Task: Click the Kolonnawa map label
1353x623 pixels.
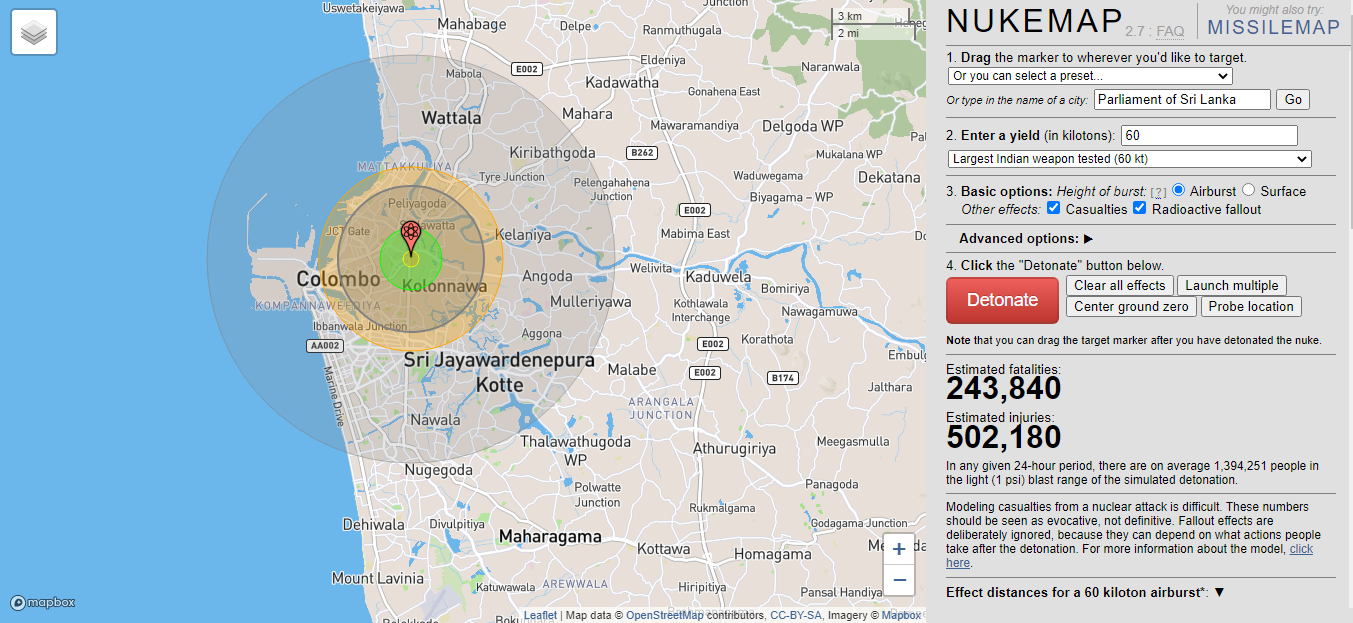Action: [x=445, y=286]
